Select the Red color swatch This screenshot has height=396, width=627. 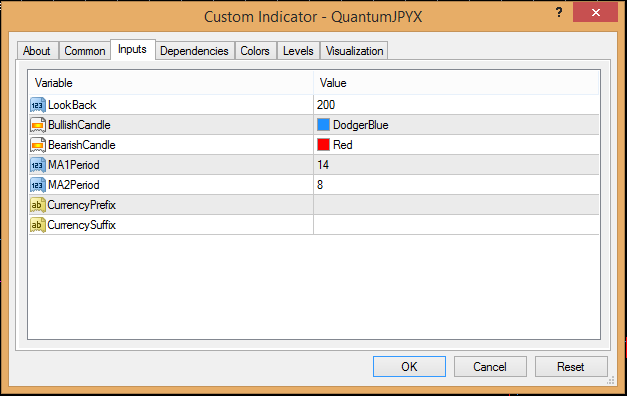point(323,145)
